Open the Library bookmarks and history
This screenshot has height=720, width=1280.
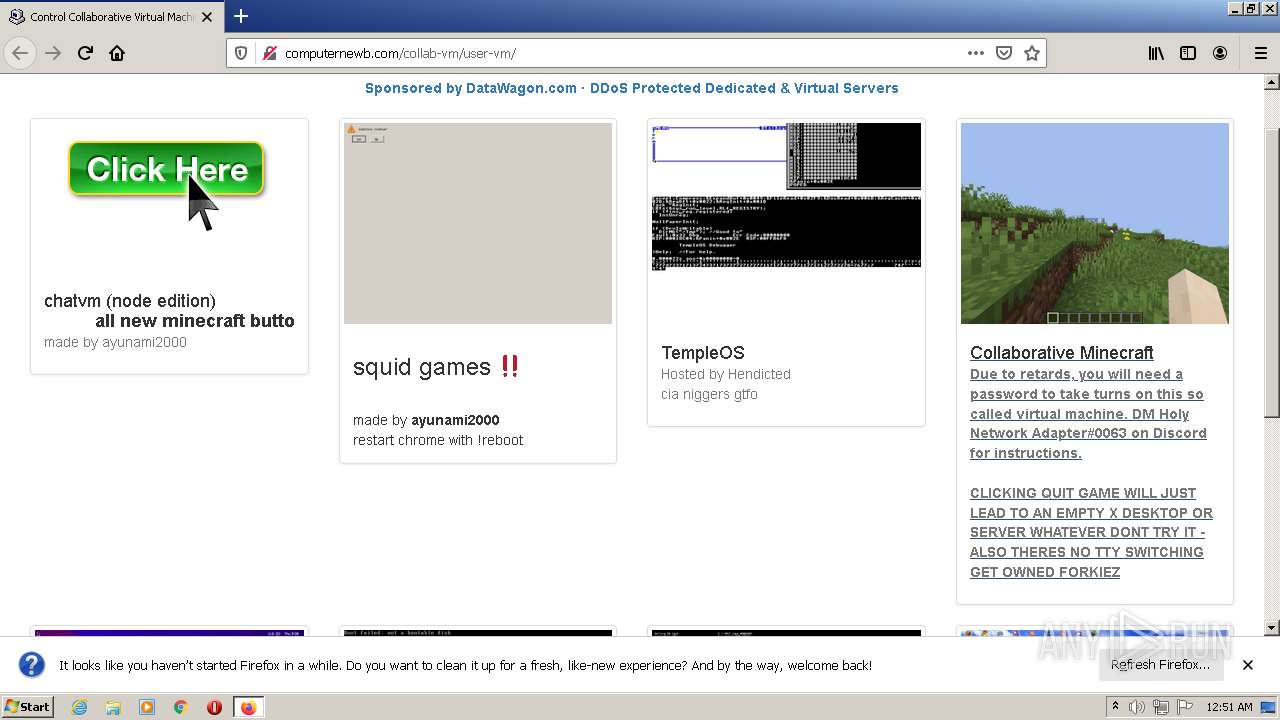point(1156,53)
